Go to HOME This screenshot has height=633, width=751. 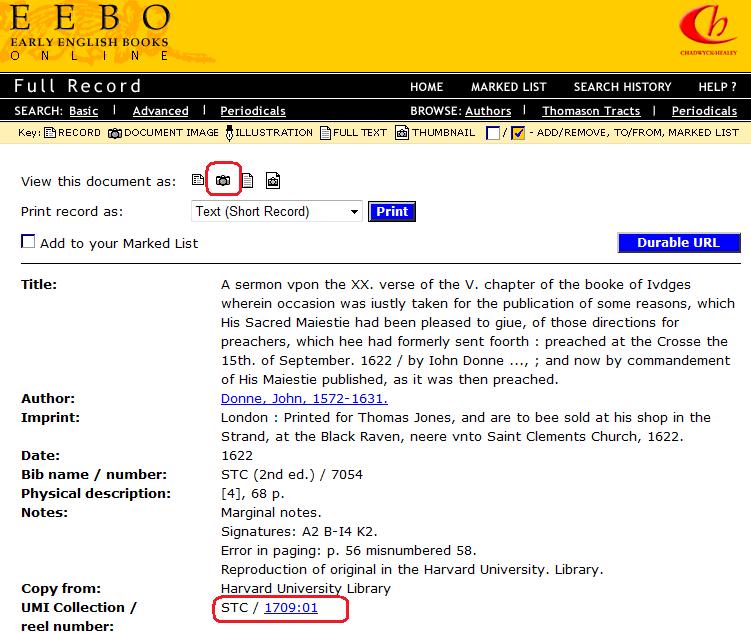pyautogui.click(x=426, y=87)
